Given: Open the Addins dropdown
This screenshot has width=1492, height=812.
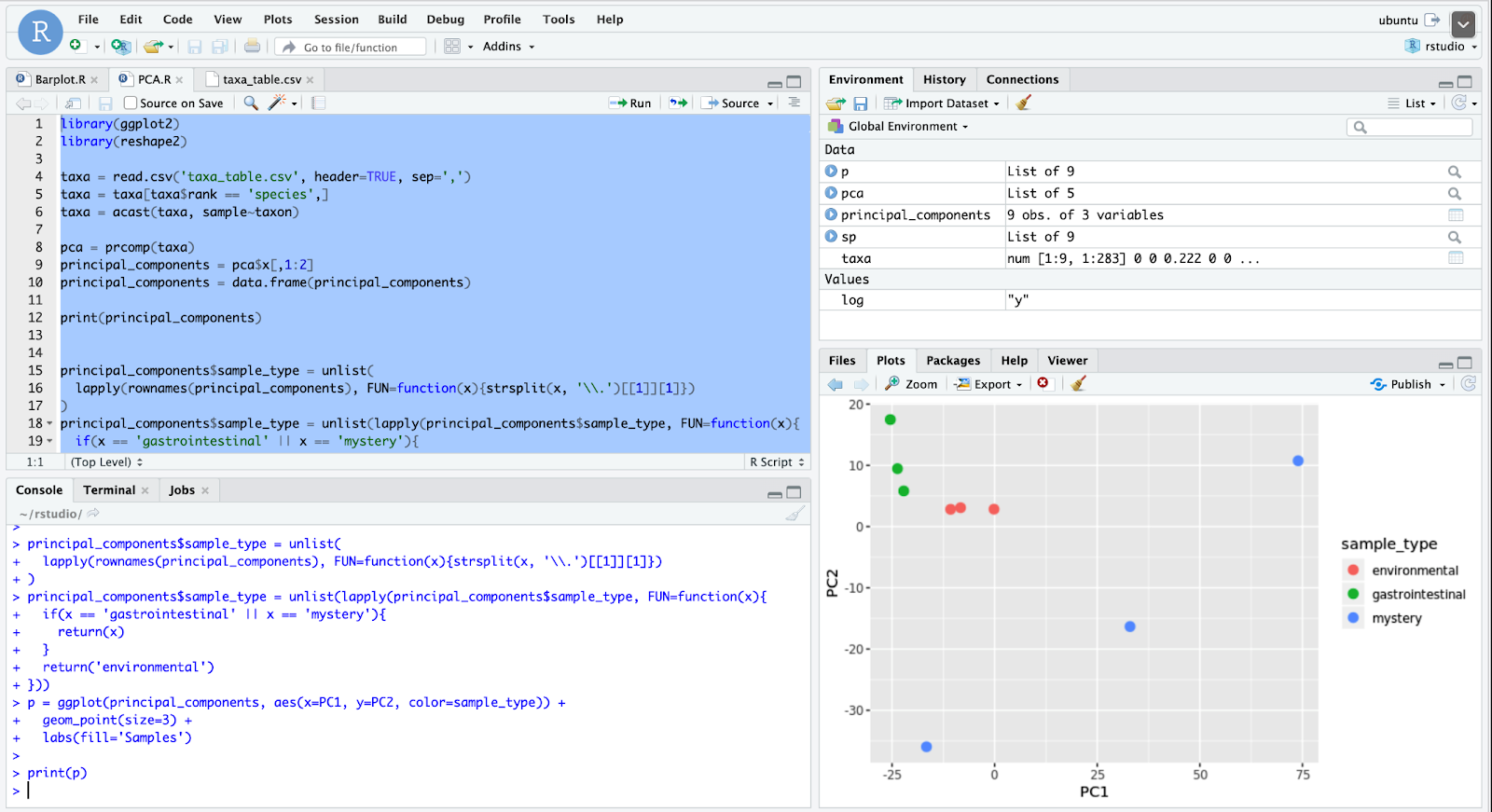Looking at the screenshot, I should click(x=508, y=46).
